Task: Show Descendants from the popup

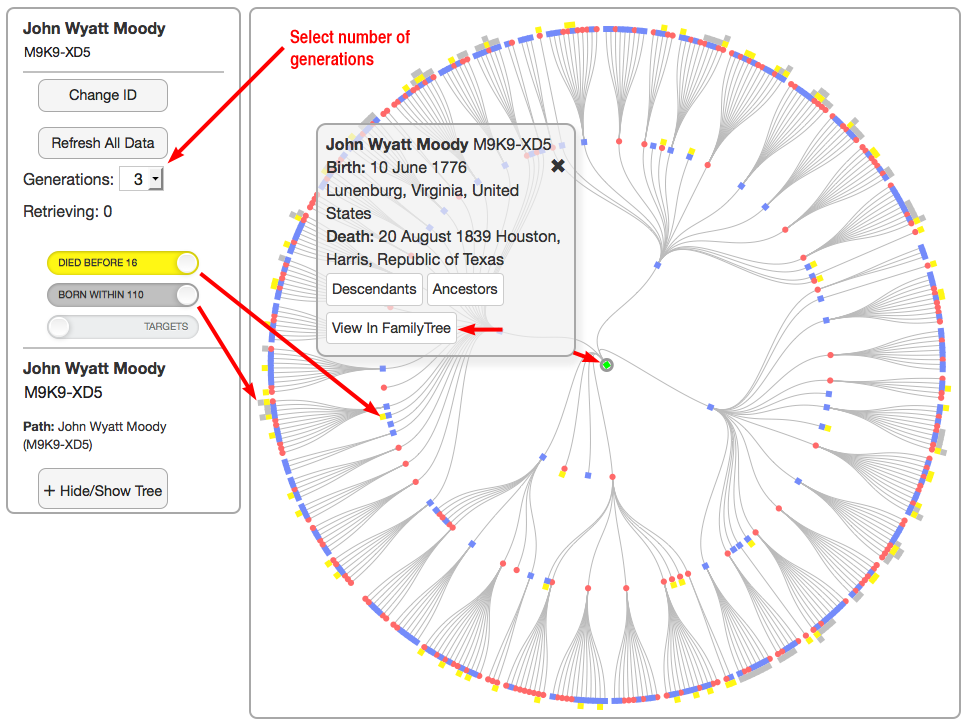Action: tap(374, 289)
